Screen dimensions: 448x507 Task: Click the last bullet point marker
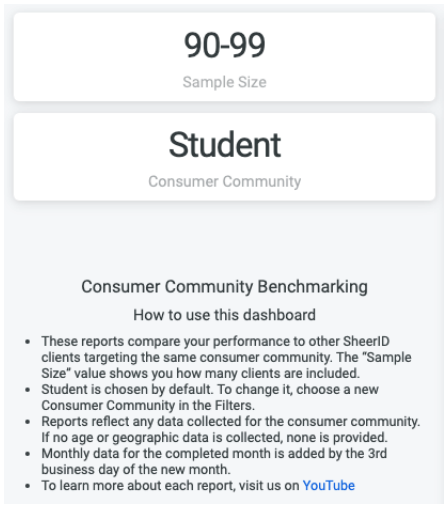(28, 486)
